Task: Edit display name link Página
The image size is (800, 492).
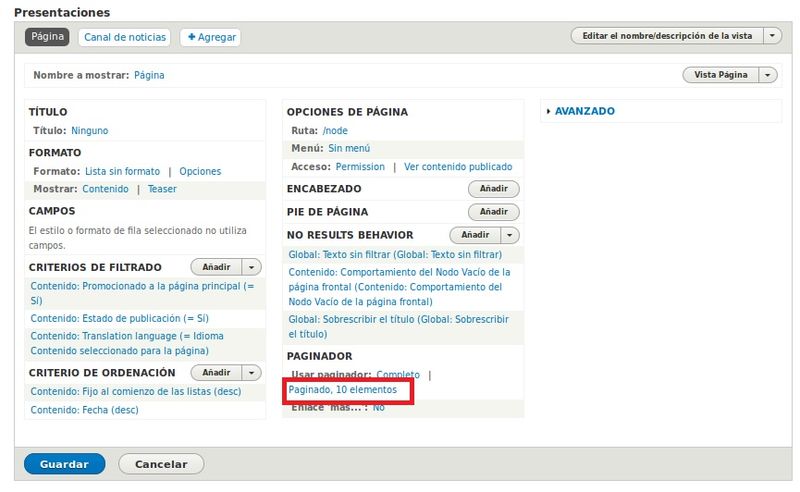Action: pyautogui.click(x=149, y=75)
